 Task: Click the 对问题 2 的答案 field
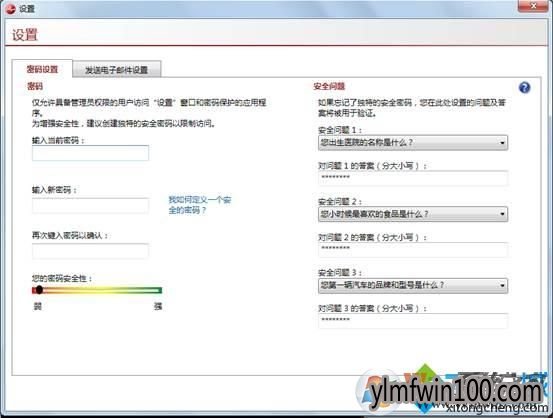tap(413, 249)
